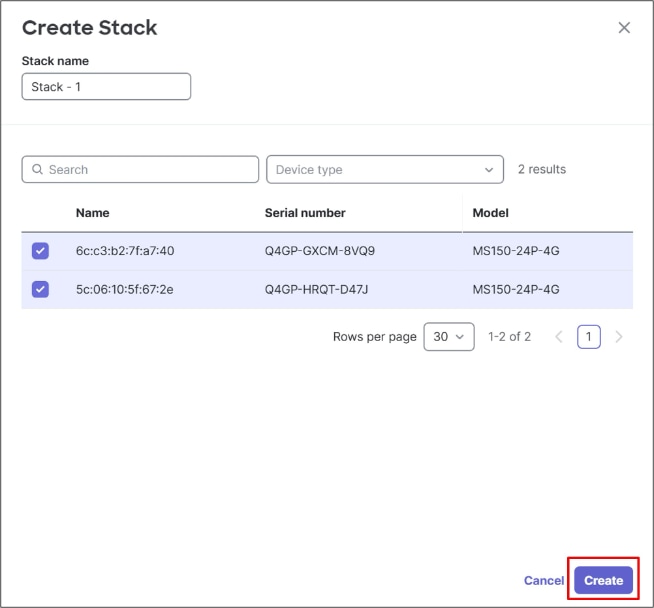
Task: Uncheck the 6c:c3:b2:7f:a7:40 switch checkbox
Action: pyautogui.click(x=40, y=251)
